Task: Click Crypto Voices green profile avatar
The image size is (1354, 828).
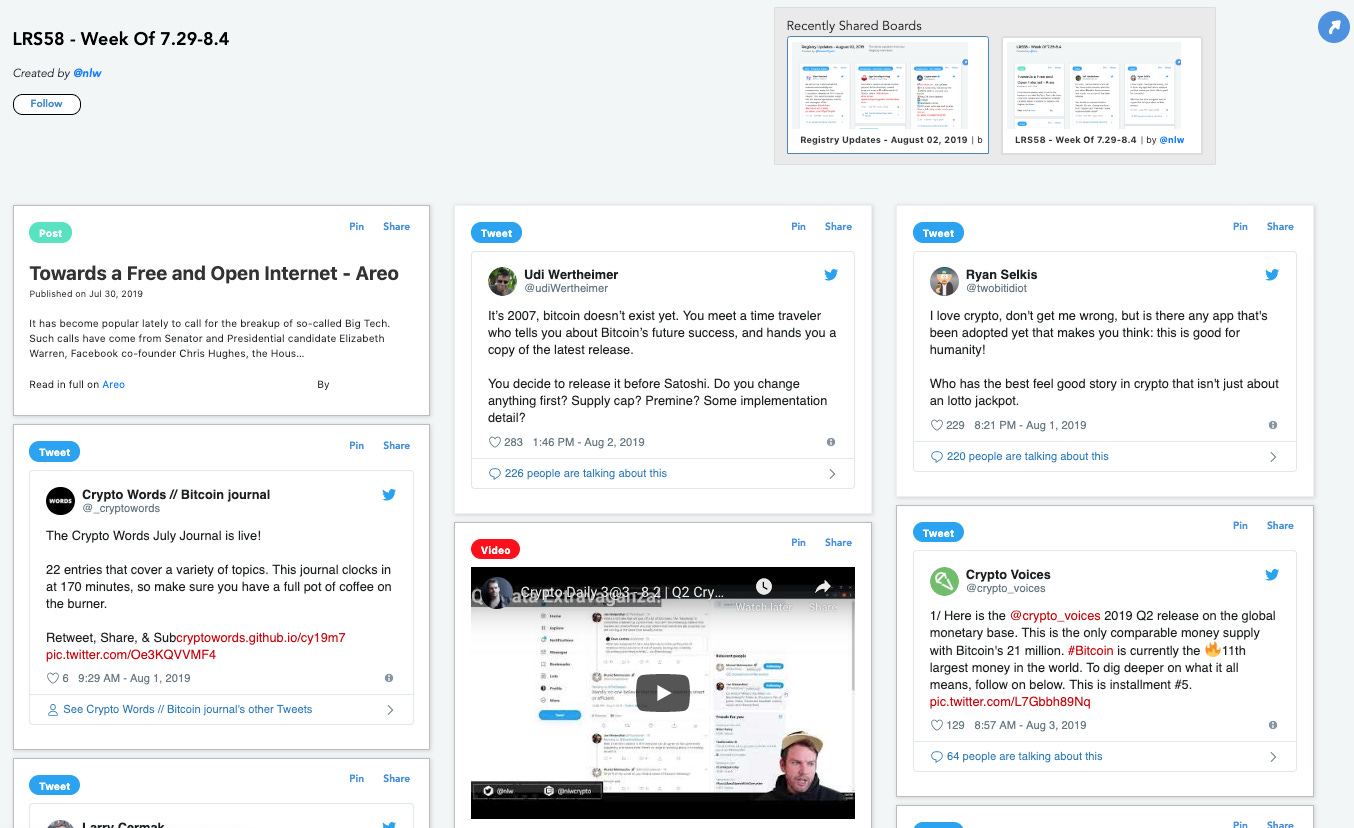Action: click(x=944, y=581)
